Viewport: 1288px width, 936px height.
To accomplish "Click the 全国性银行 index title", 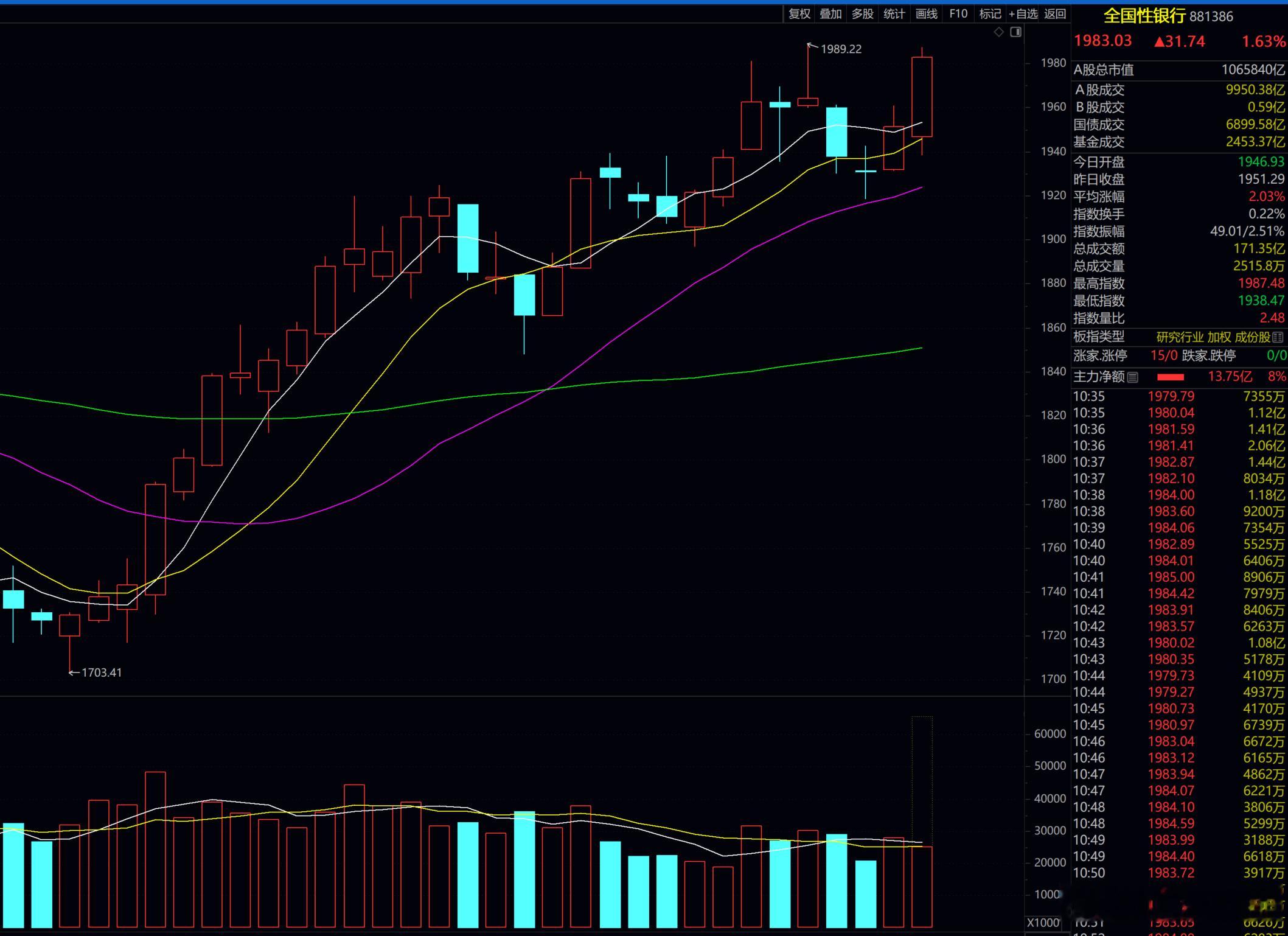I will pyautogui.click(x=1144, y=16).
